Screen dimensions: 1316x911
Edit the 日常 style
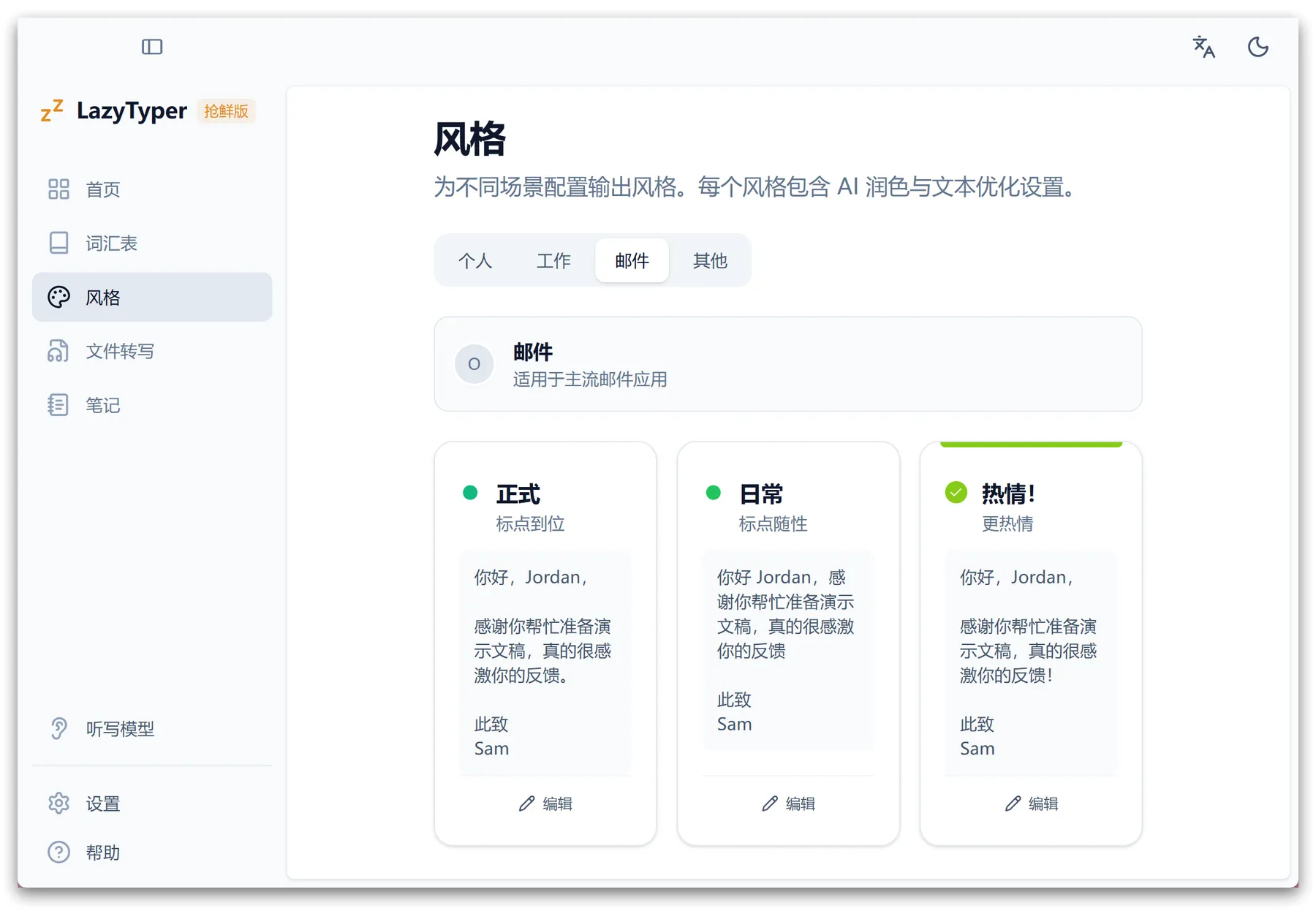point(788,804)
